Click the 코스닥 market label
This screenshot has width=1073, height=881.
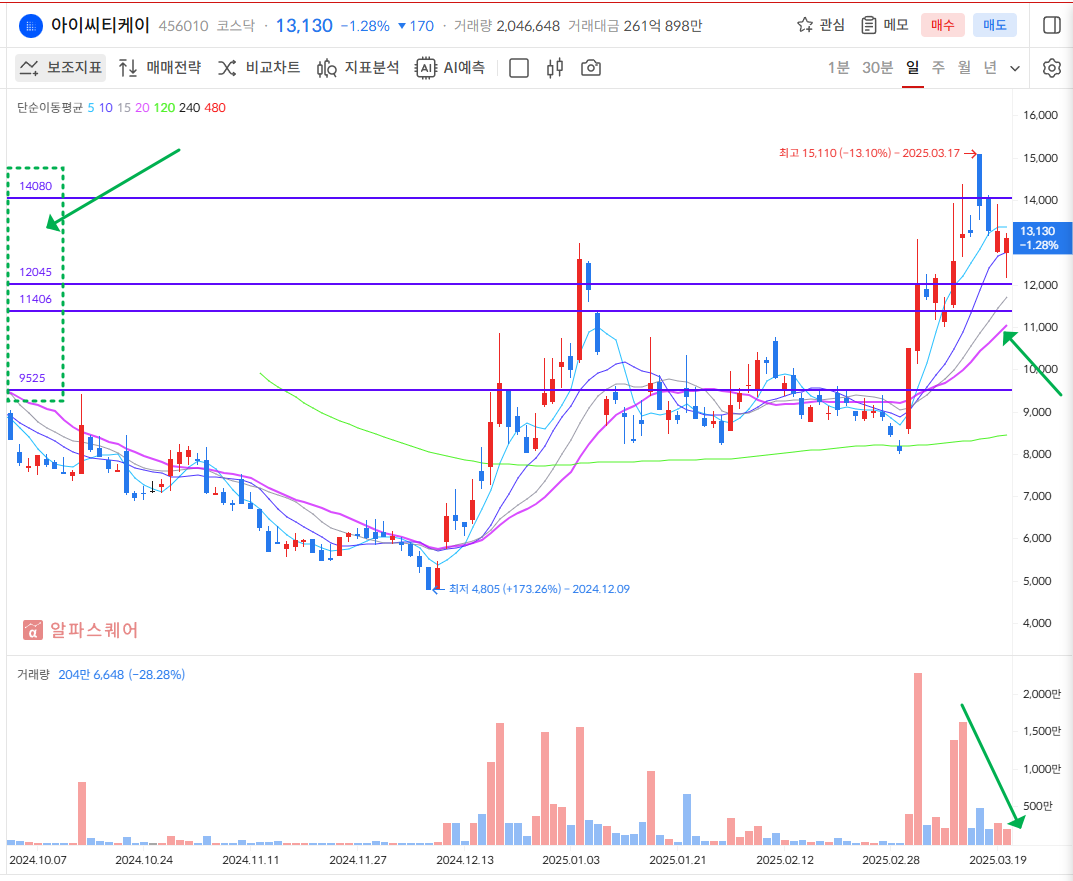tap(235, 26)
